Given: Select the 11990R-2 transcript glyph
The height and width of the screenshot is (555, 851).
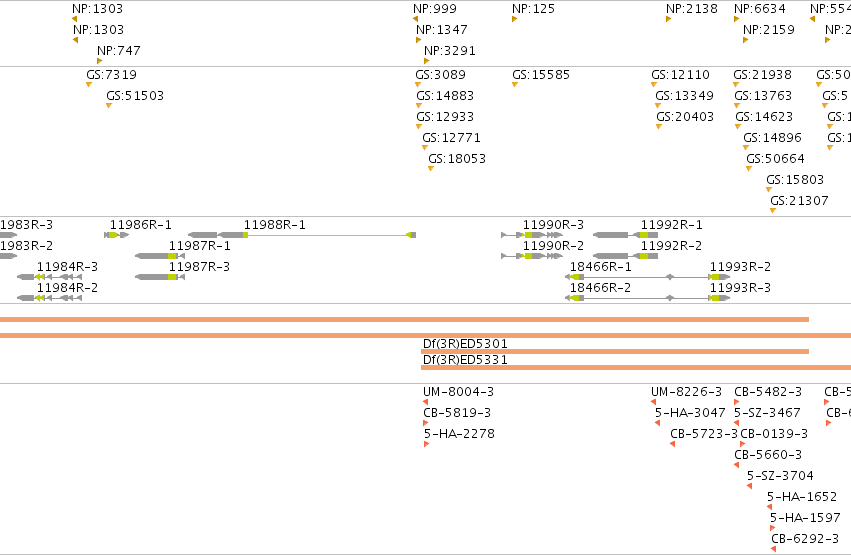Looking at the screenshot, I should [532, 256].
